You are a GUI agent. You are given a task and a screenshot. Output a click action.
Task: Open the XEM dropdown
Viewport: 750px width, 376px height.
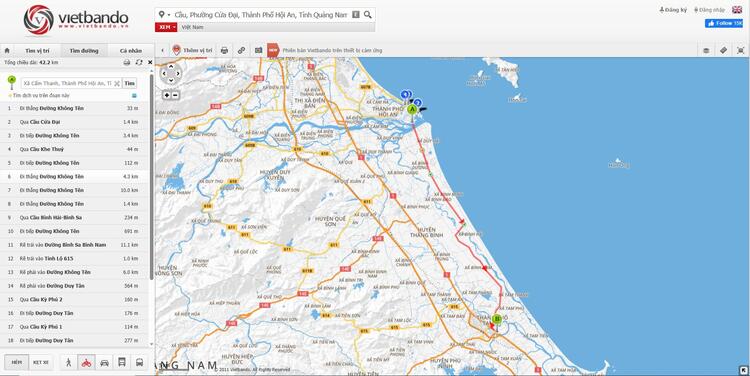166,27
